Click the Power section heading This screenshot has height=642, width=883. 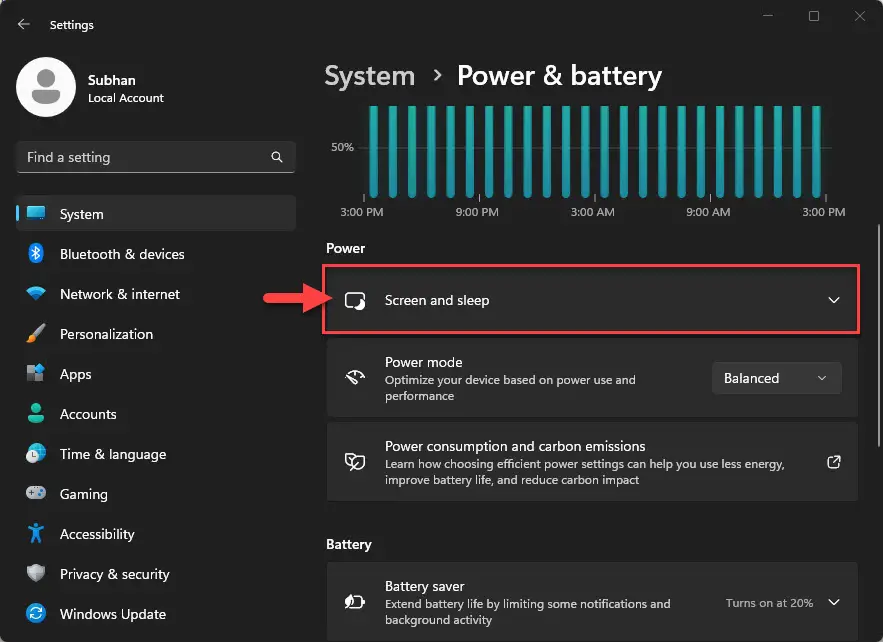(345, 248)
